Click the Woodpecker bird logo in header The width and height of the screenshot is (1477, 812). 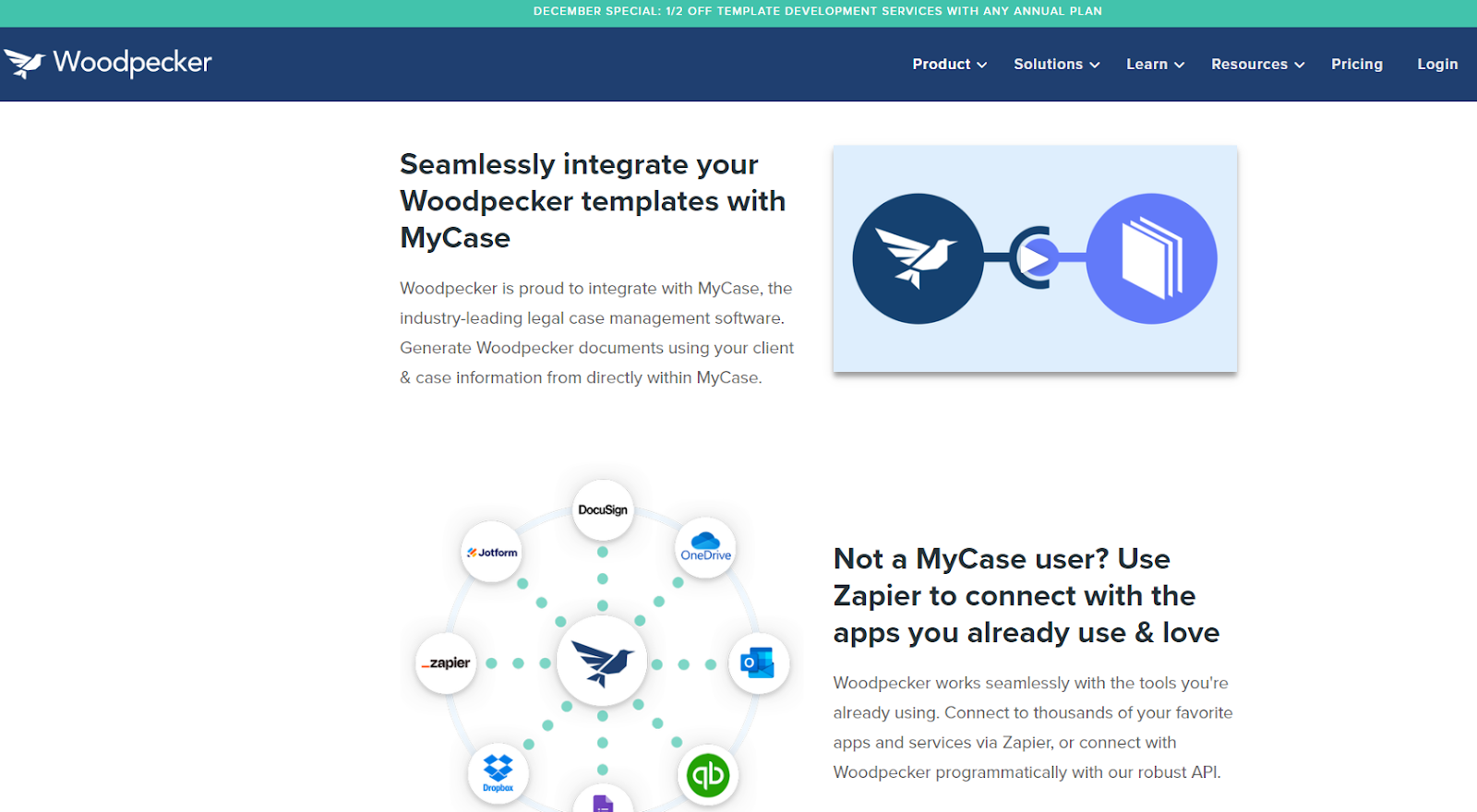25,64
